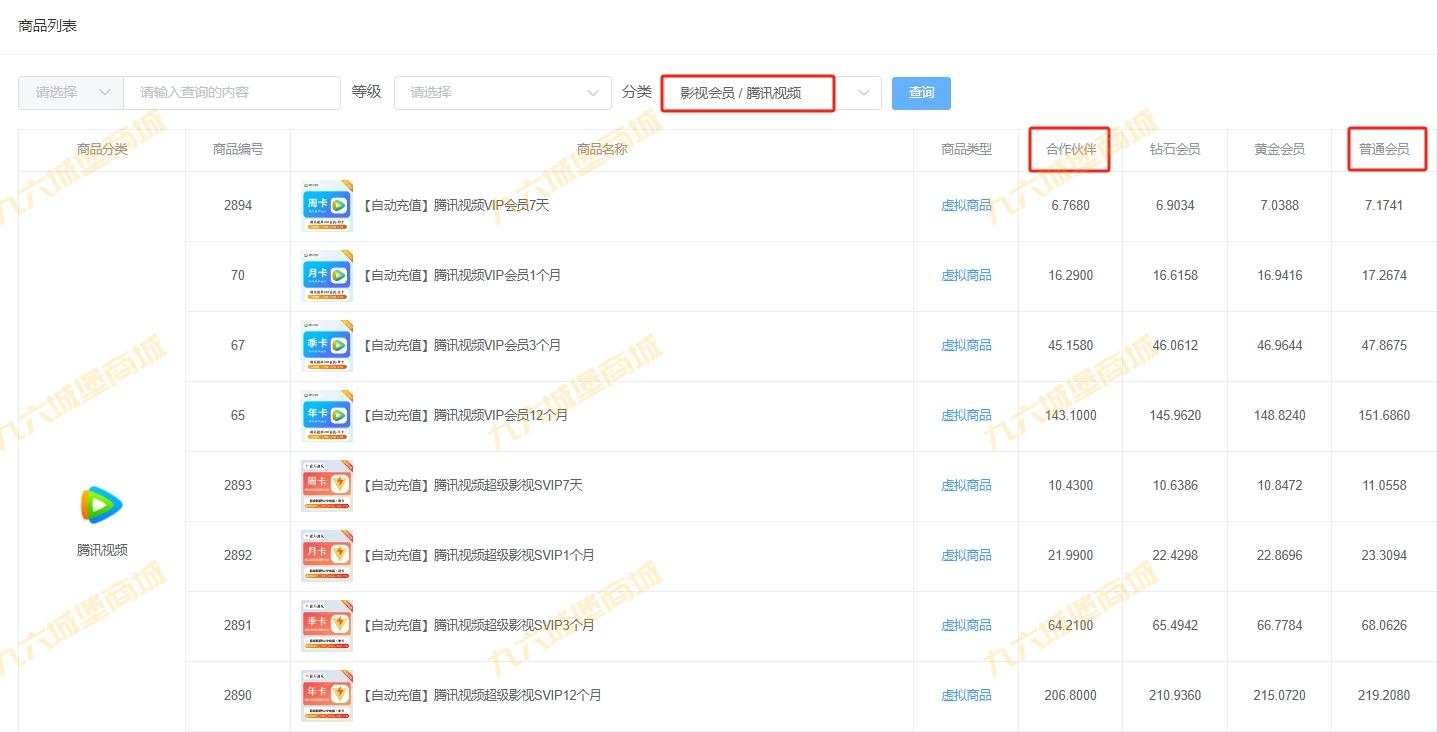Click 虚拟商品 link for product 2892

[x=966, y=555]
